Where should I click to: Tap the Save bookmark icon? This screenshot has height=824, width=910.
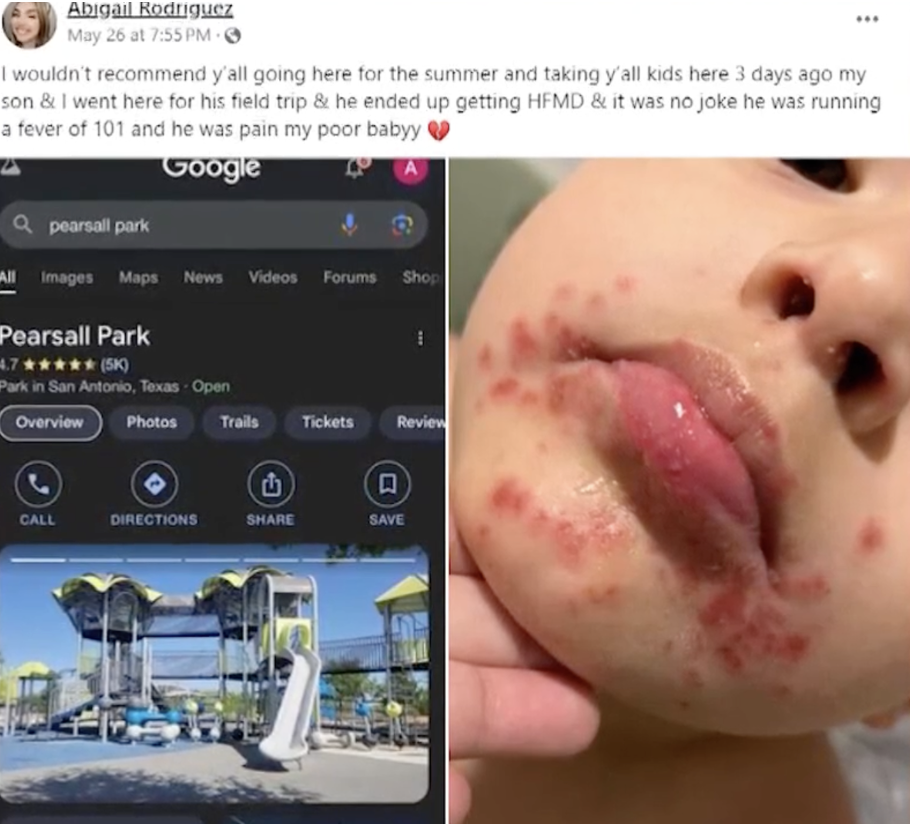387,484
